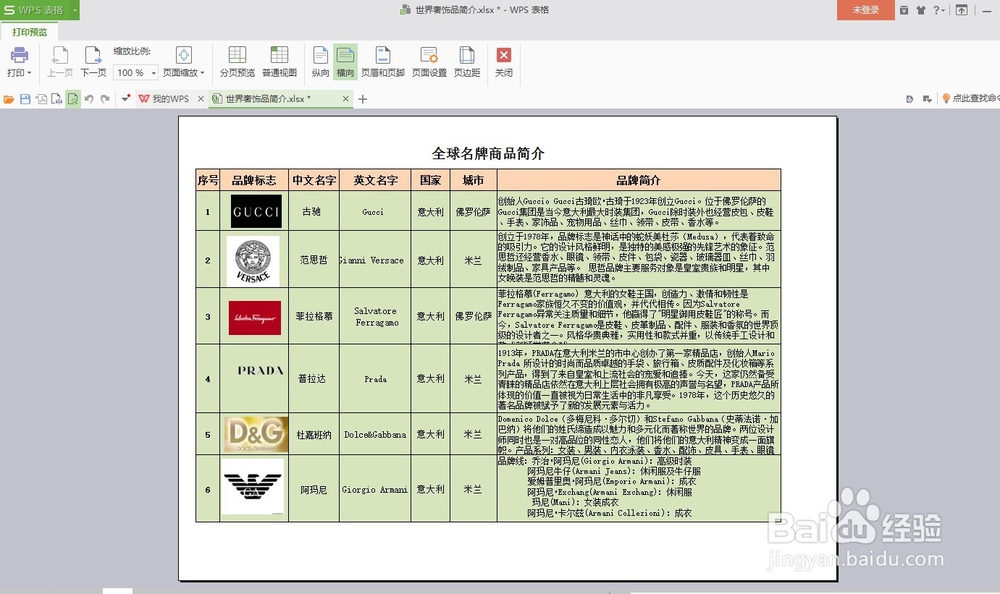Click the red Salvatore Ferragamo logo
Image resolution: width=1000 pixels, height=594 pixels.
[x=254, y=317]
